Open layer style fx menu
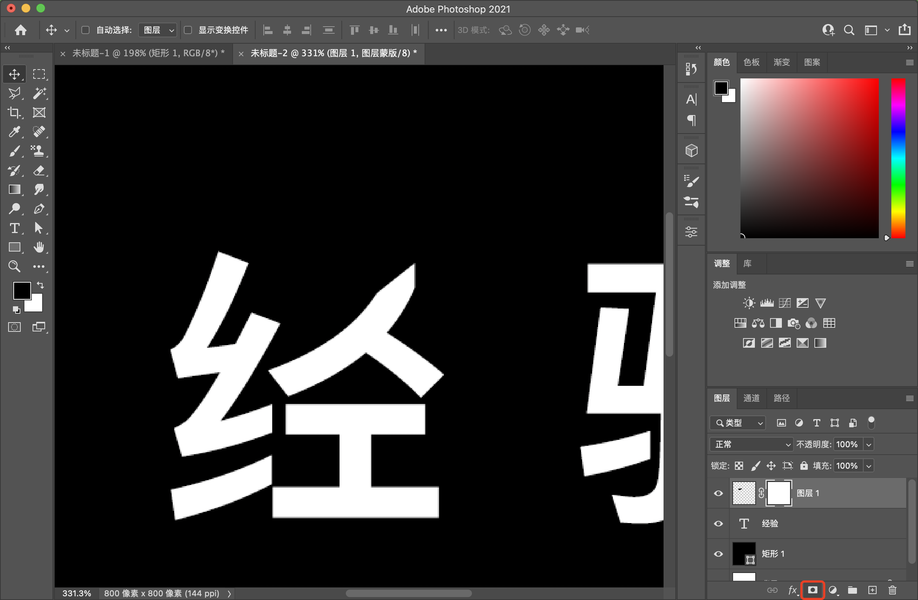Image resolution: width=918 pixels, height=600 pixels. (x=793, y=590)
